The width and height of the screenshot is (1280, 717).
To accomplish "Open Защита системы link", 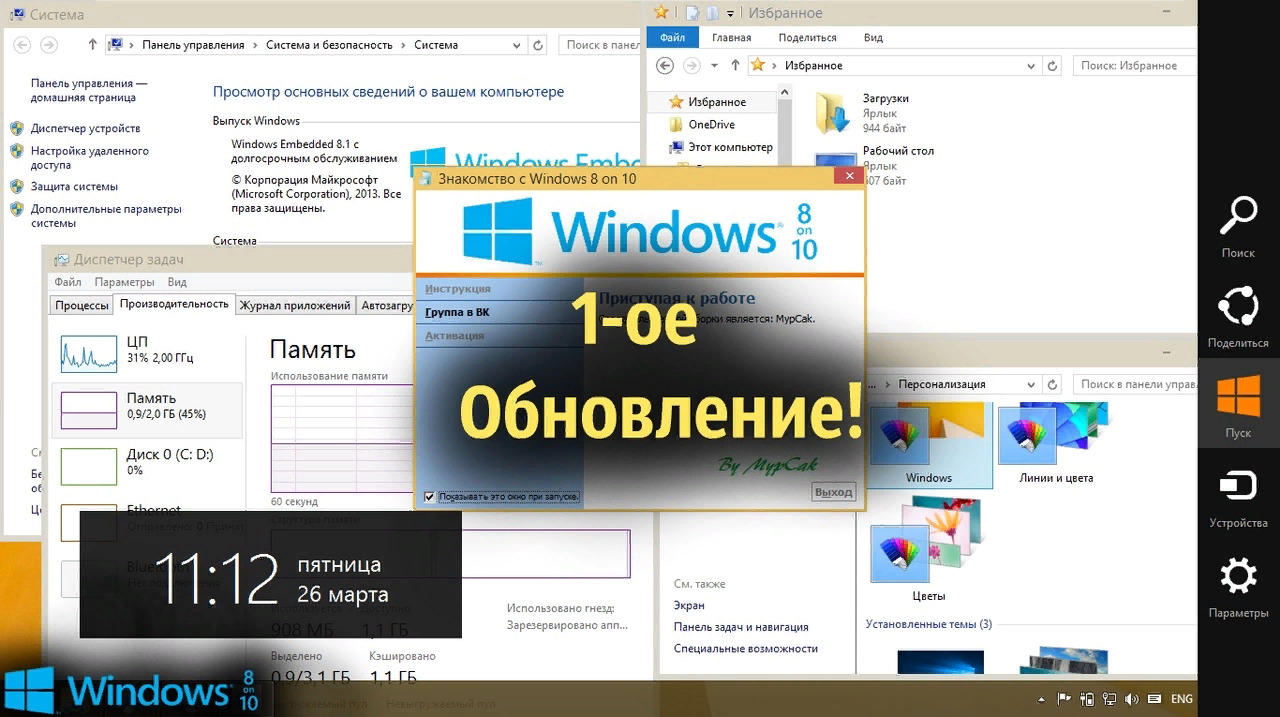I will pos(74,186).
